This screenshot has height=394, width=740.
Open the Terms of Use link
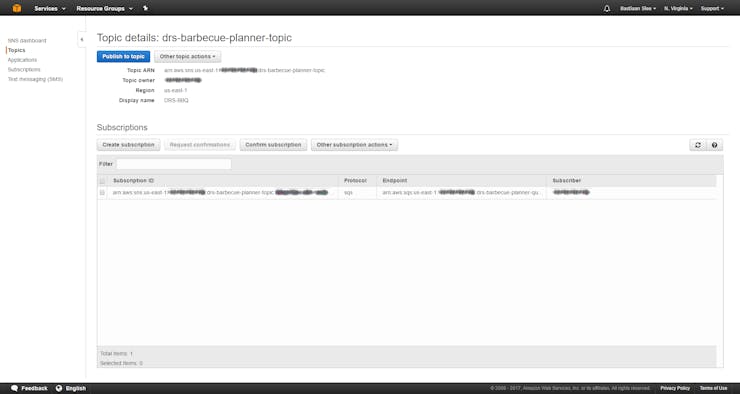(713, 388)
